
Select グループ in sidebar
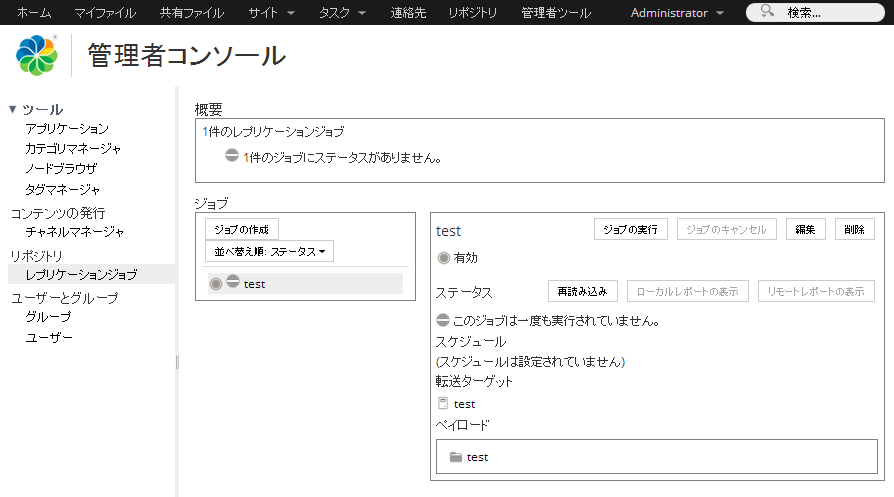(x=48, y=317)
